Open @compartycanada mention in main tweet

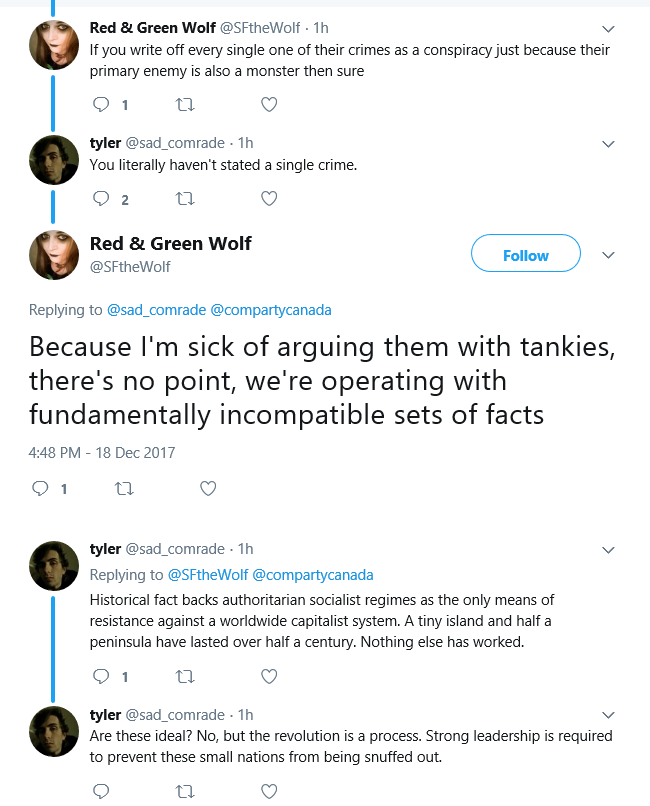pos(271,310)
